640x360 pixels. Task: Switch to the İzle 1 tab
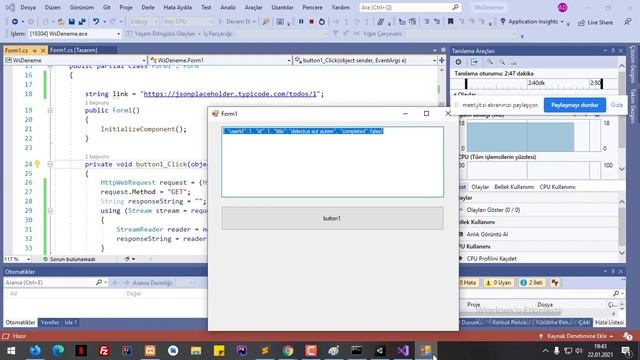coord(70,322)
